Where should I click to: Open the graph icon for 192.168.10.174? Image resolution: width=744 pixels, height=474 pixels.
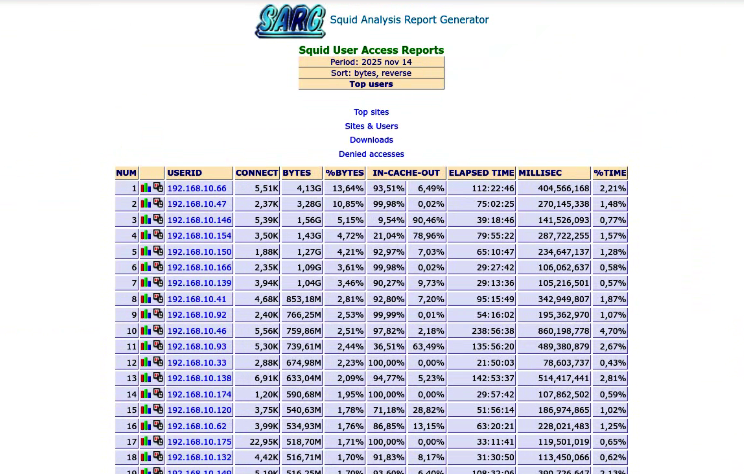pos(146,394)
